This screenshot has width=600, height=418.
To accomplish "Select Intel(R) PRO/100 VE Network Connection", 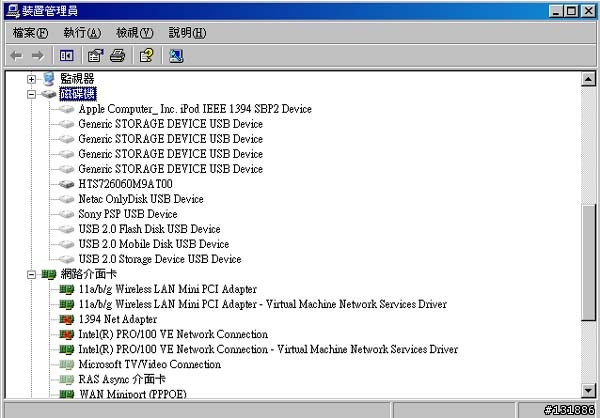I will pyautogui.click(x=173, y=334).
